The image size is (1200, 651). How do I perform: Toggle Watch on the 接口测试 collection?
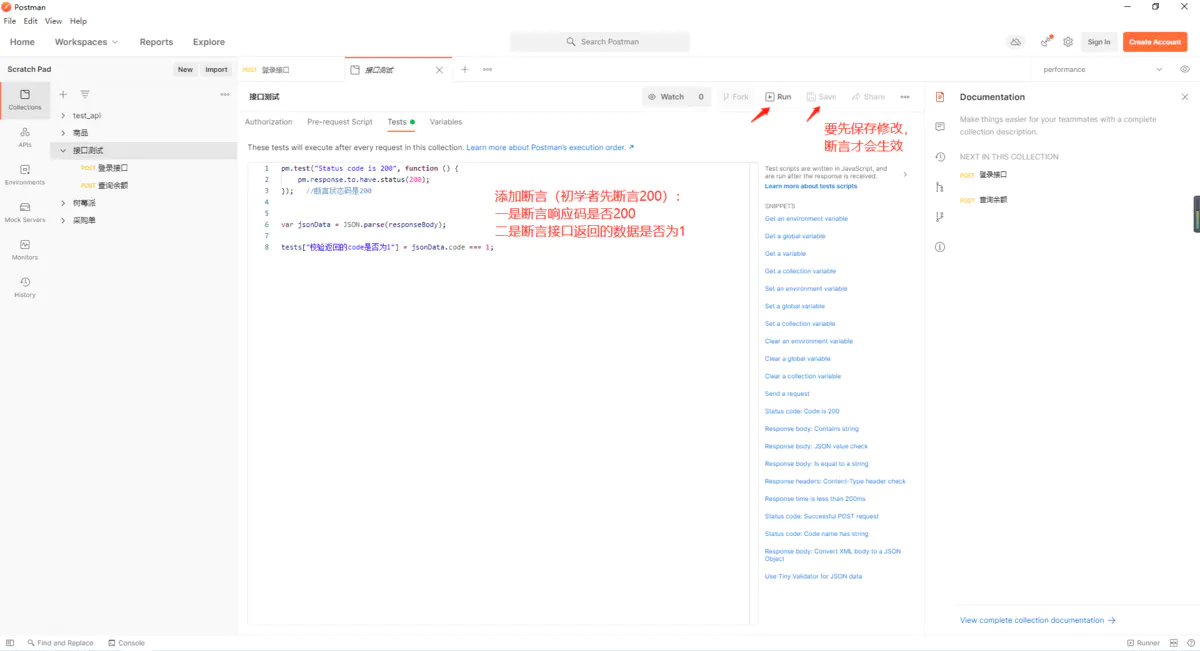tap(666, 97)
